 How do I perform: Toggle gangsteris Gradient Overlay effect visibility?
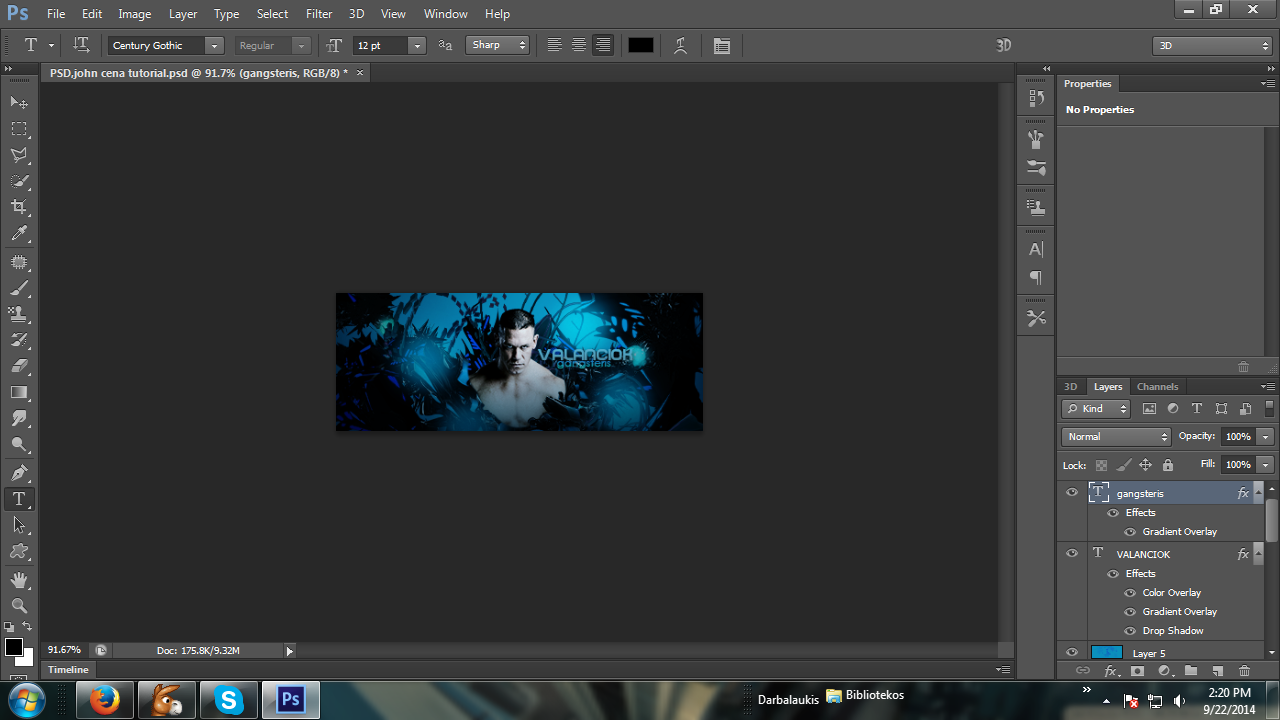coord(1131,532)
